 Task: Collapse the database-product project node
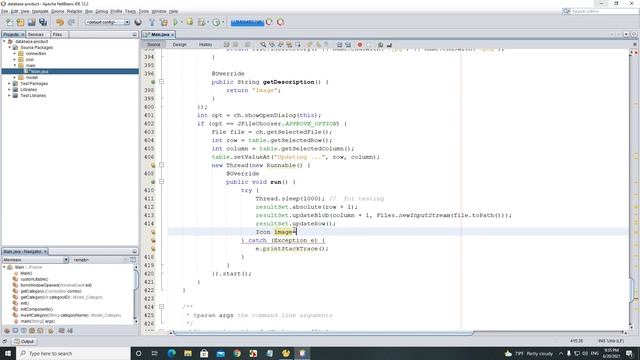pos(4,42)
